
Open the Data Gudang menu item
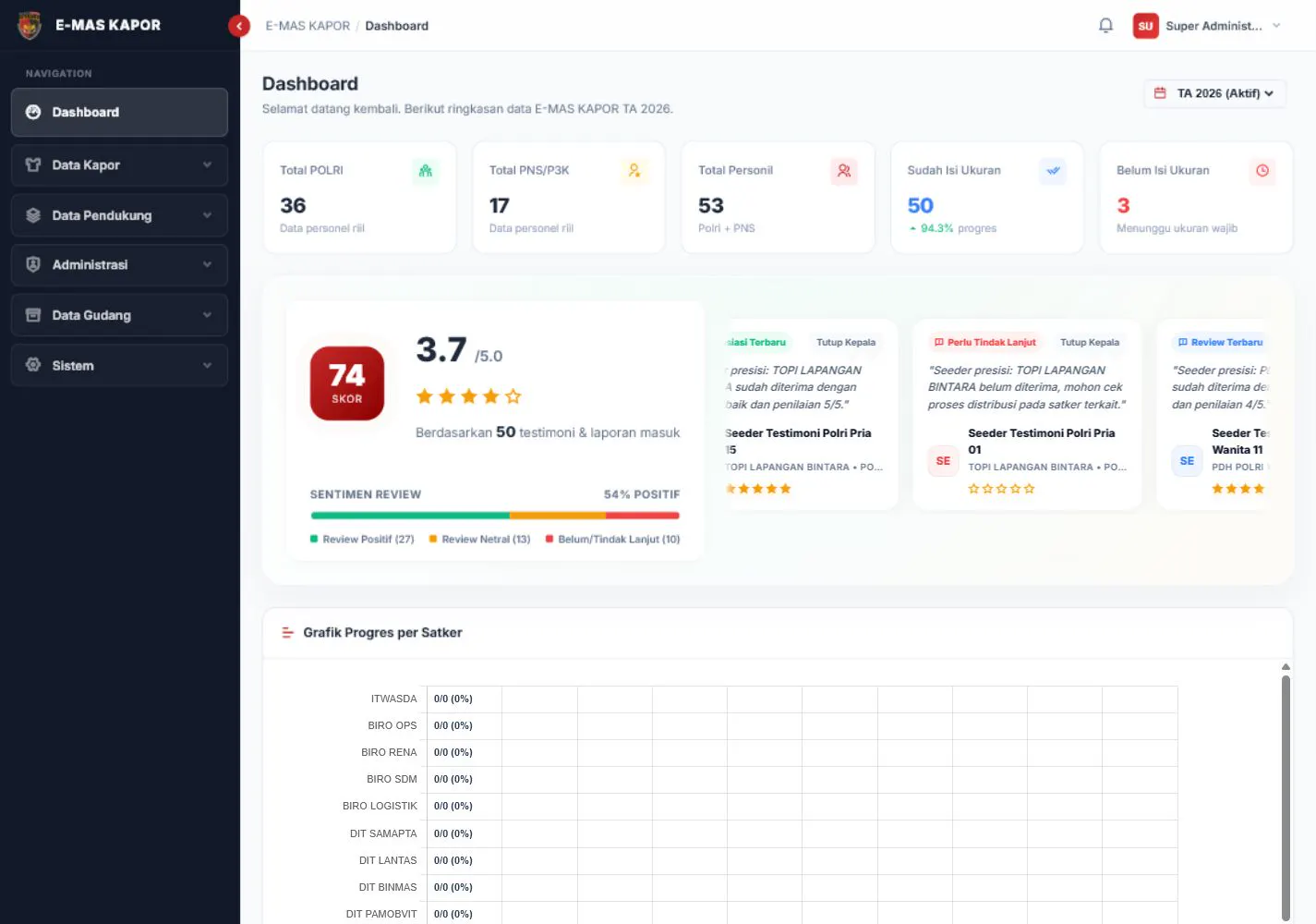pyautogui.click(x=119, y=315)
